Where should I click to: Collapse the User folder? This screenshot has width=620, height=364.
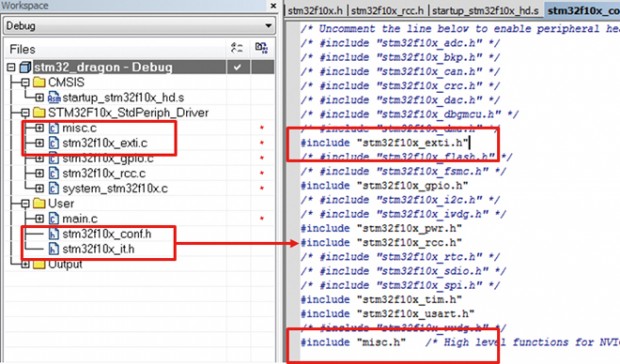(x=25, y=204)
